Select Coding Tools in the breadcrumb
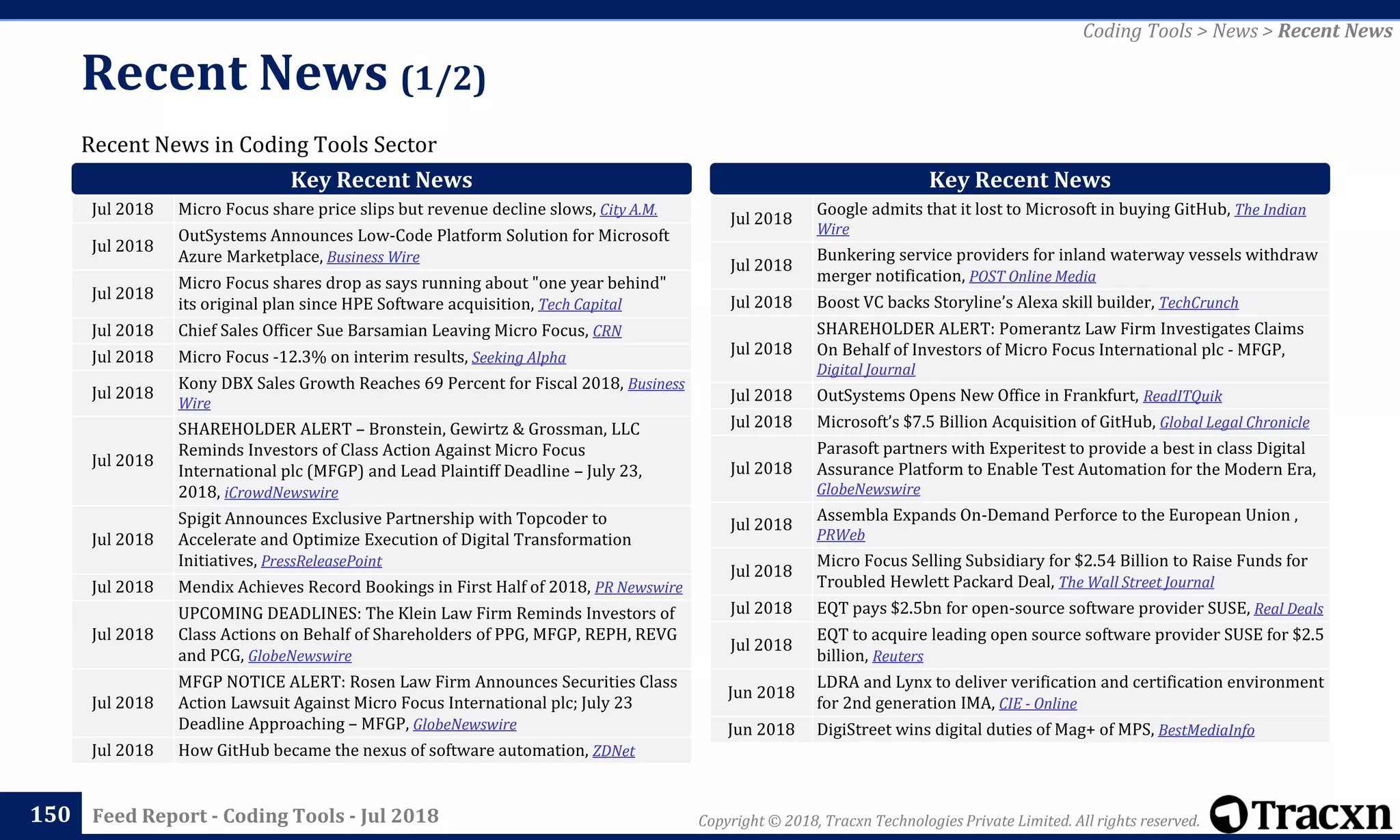This screenshot has height=840, width=1400. click(x=1137, y=31)
